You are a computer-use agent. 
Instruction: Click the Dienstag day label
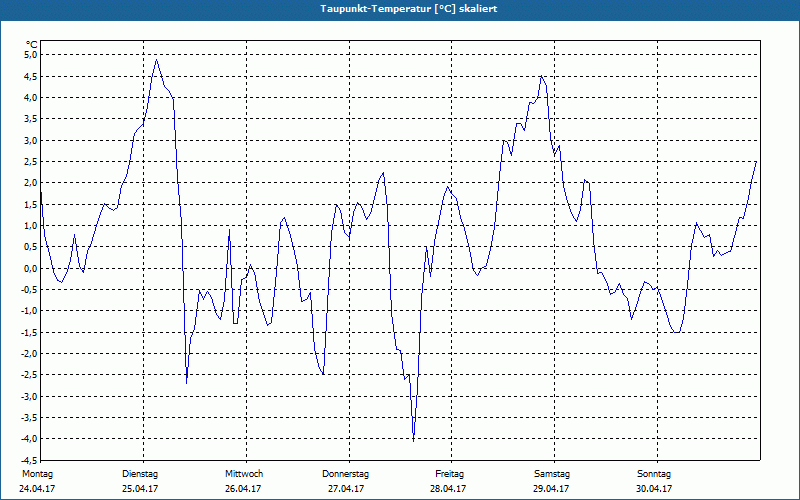pyautogui.click(x=140, y=474)
